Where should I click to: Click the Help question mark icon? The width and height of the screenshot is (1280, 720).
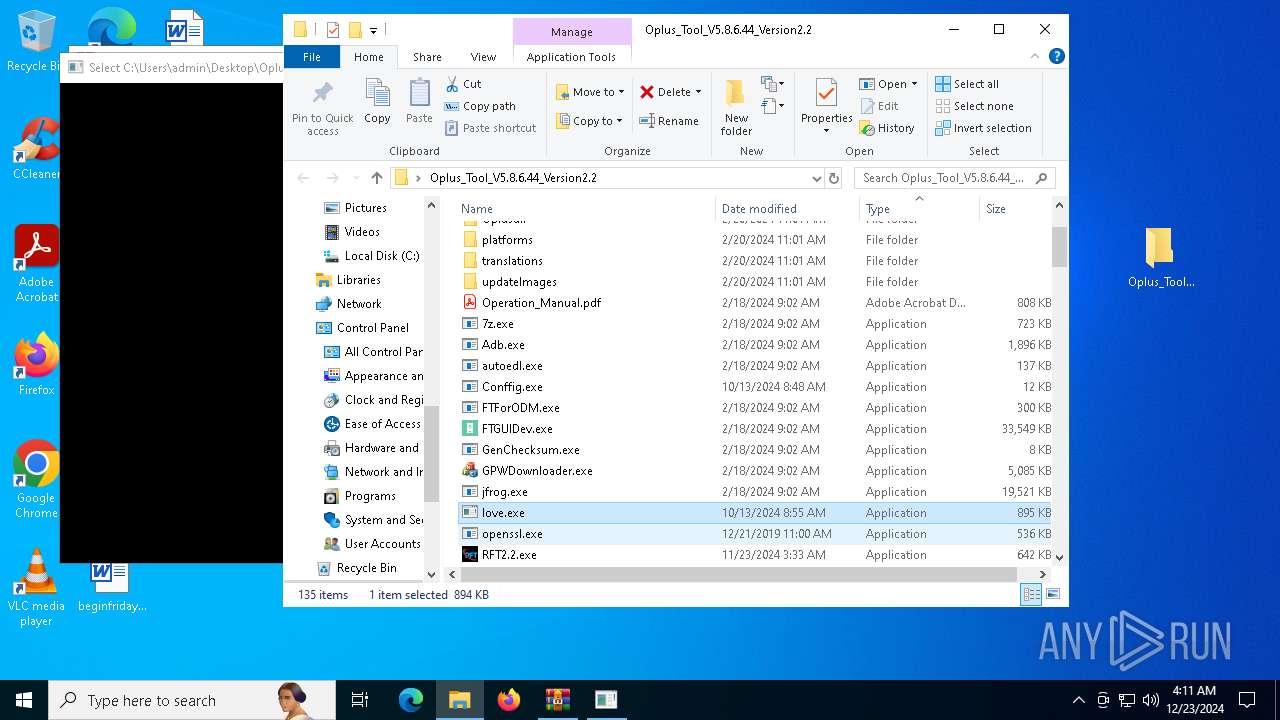click(x=1056, y=57)
